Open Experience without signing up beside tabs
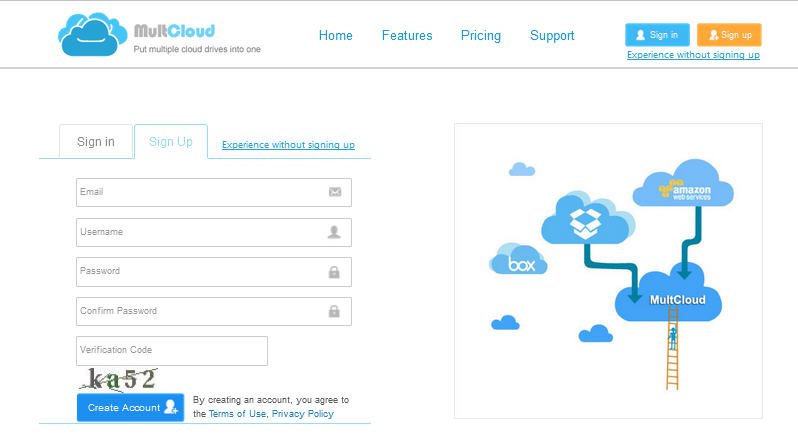 288,145
